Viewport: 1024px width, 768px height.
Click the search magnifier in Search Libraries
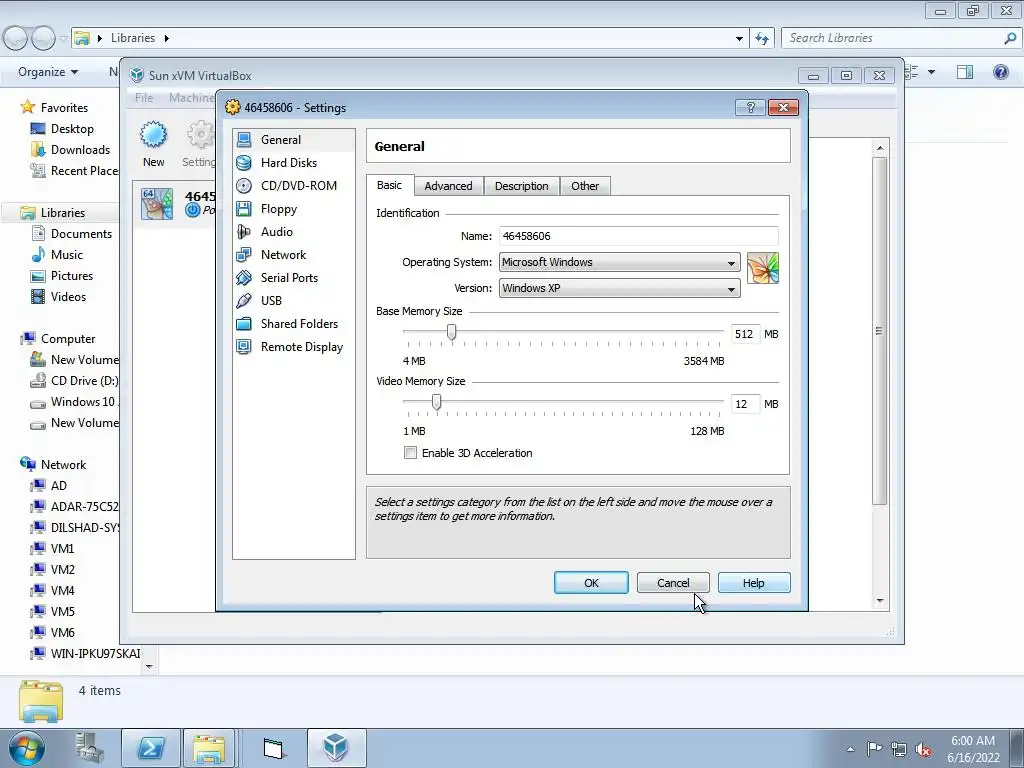coord(1010,38)
